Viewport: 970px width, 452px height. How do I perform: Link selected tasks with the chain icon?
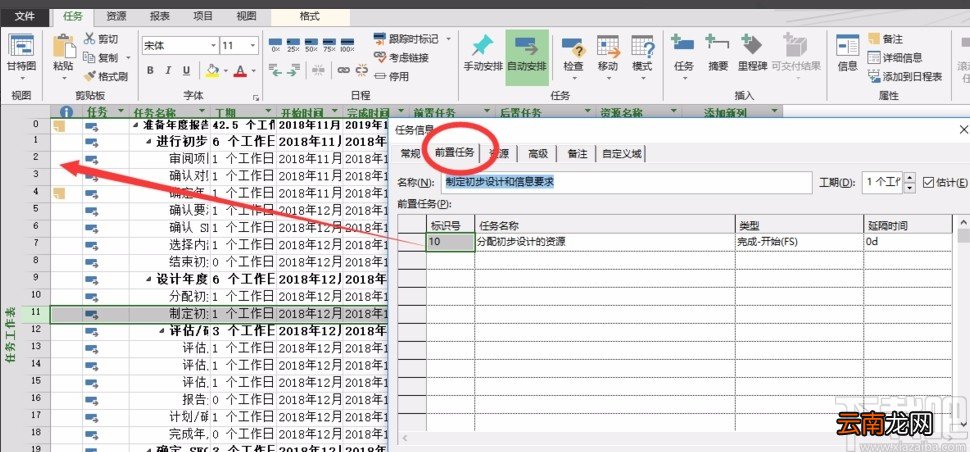343,70
